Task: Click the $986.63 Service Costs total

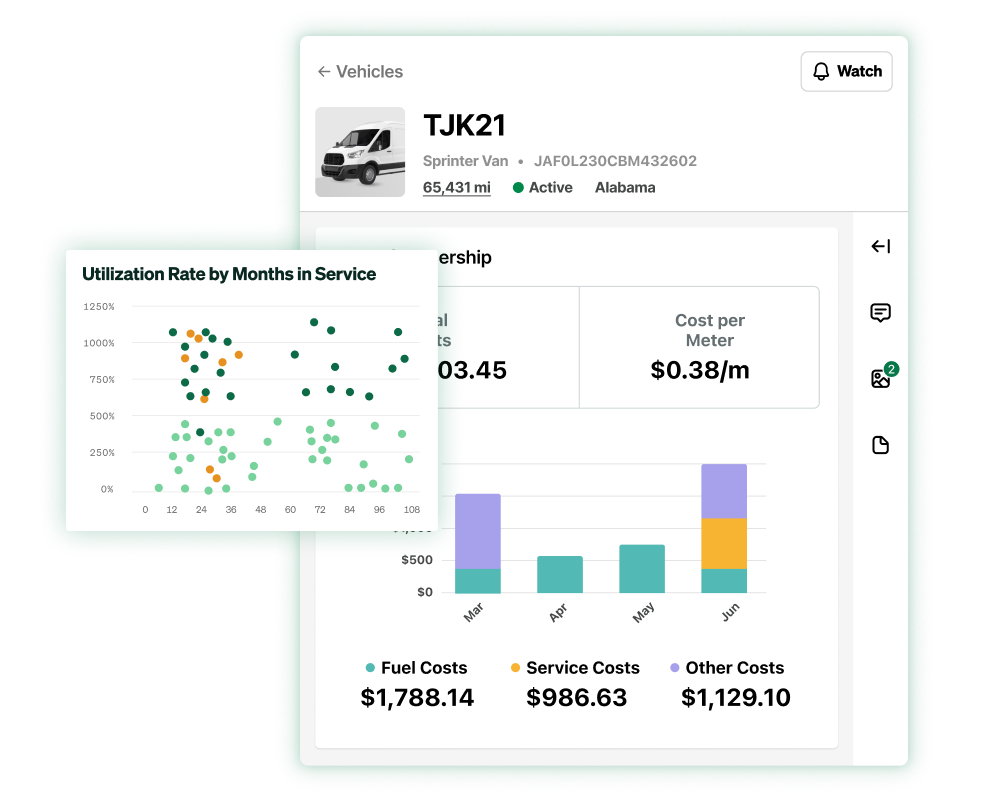Action: pos(576,697)
